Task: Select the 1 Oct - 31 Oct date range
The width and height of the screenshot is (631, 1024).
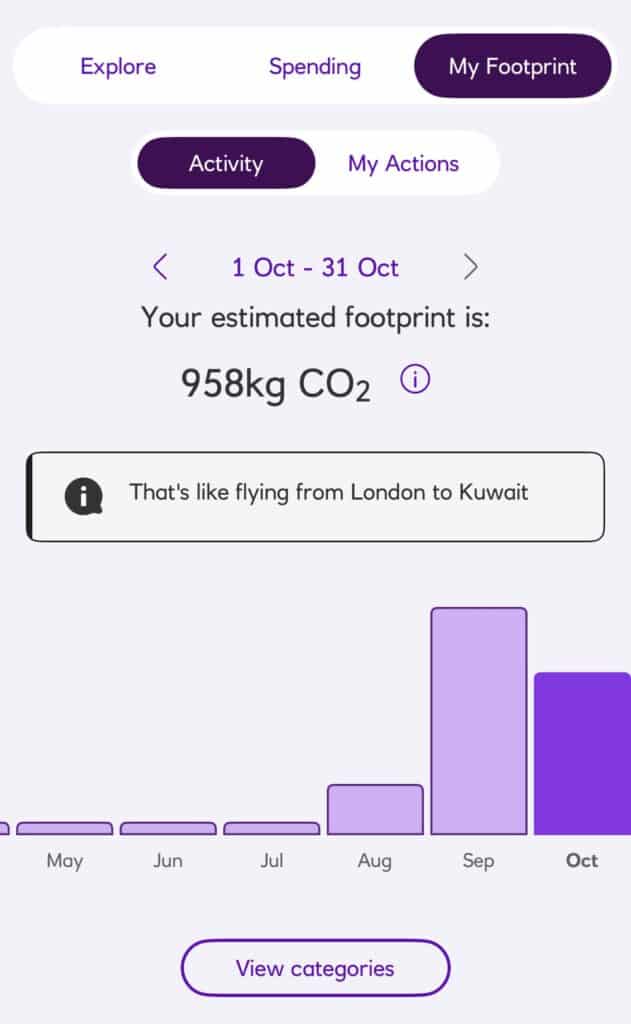Action: click(x=315, y=267)
